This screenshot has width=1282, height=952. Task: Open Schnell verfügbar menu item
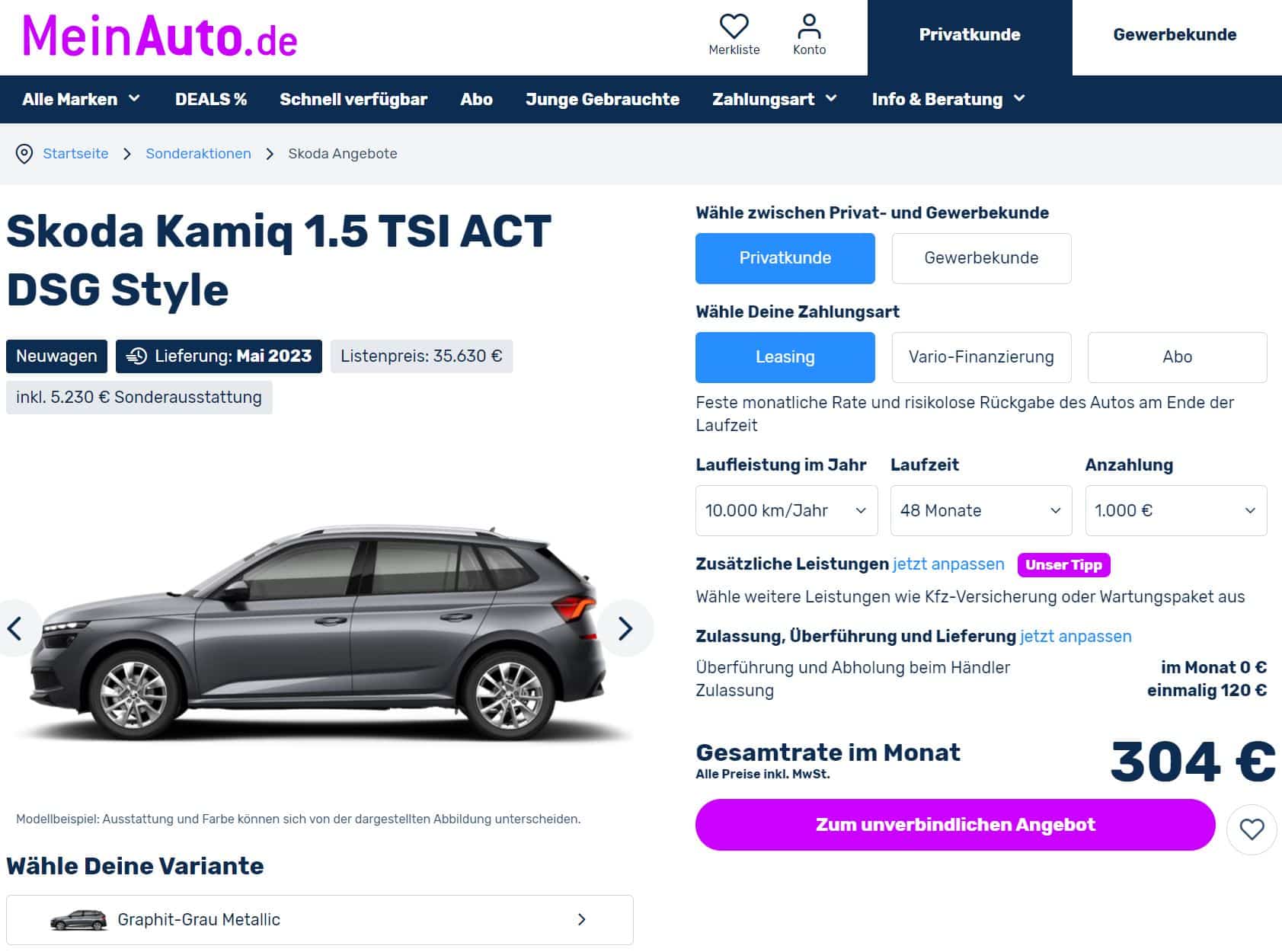[353, 99]
